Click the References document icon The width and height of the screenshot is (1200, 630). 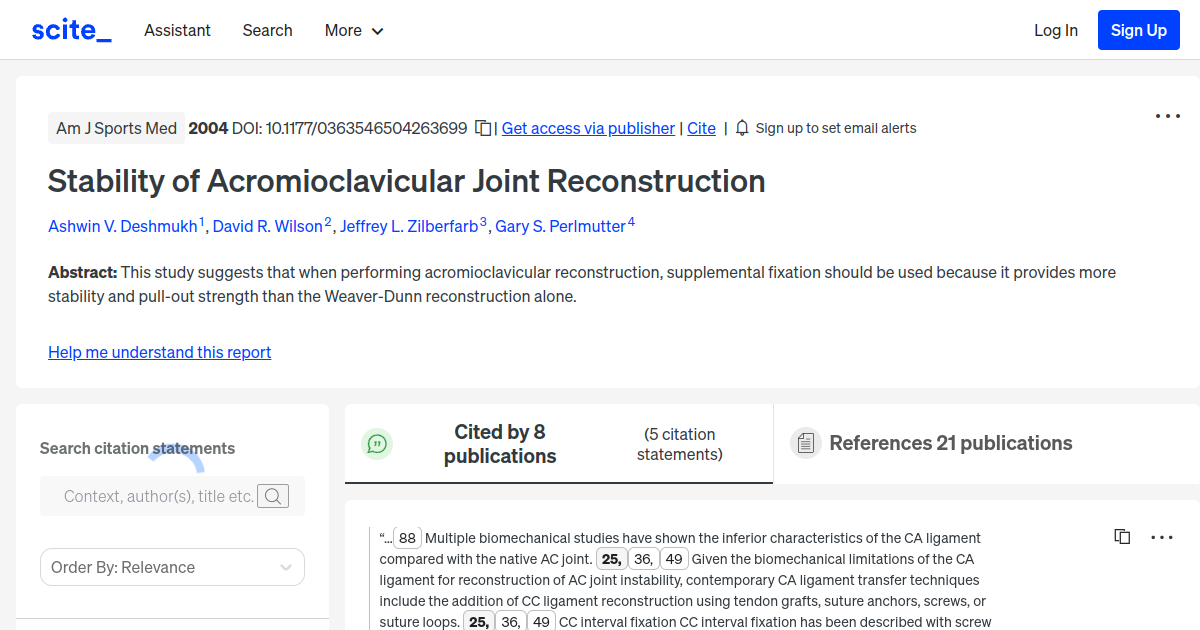[805, 442]
